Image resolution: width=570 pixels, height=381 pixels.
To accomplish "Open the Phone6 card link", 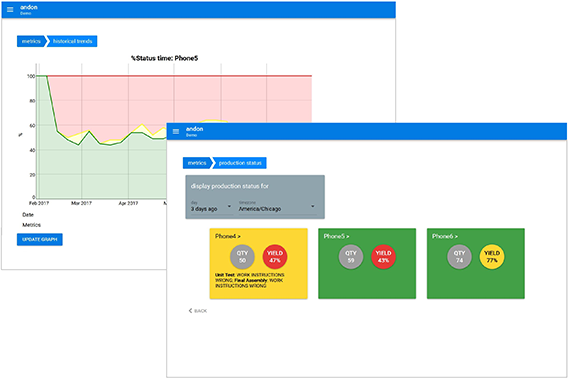I will pyautogui.click(x=445, y=236).
